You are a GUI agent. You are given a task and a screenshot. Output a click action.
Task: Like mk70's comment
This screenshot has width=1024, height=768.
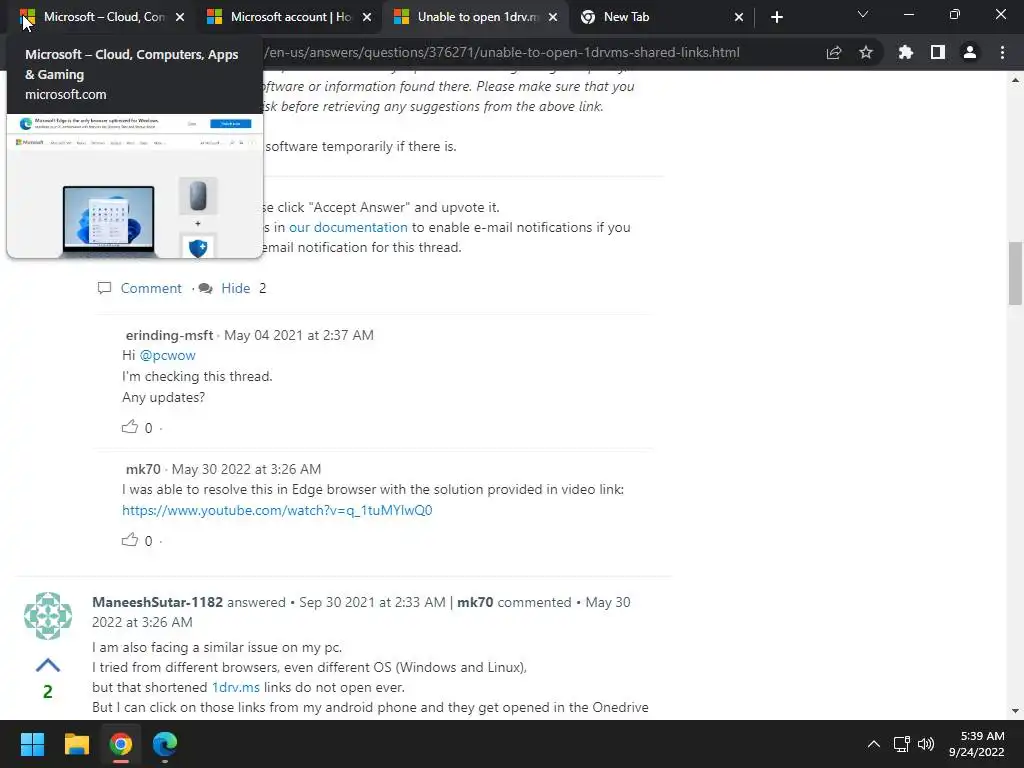pos(130,540)
